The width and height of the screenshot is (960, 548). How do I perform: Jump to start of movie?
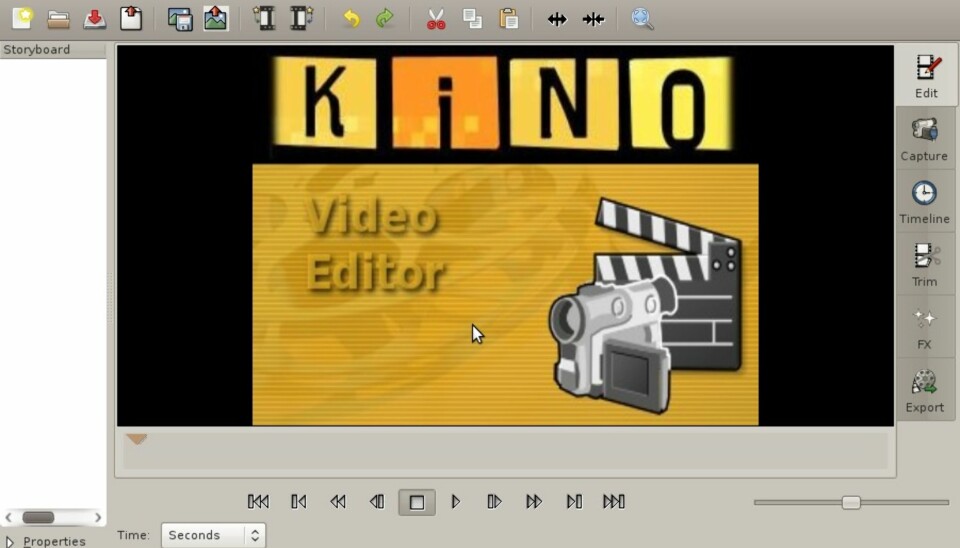point(258,502)
